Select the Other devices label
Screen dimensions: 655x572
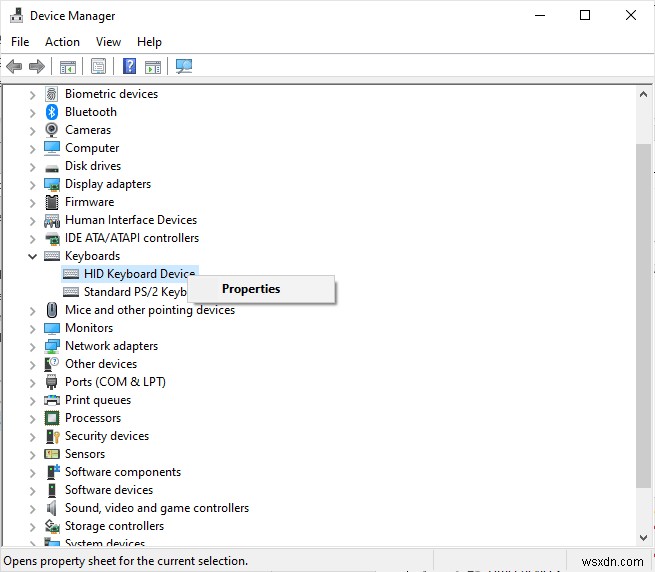[101, 364]
